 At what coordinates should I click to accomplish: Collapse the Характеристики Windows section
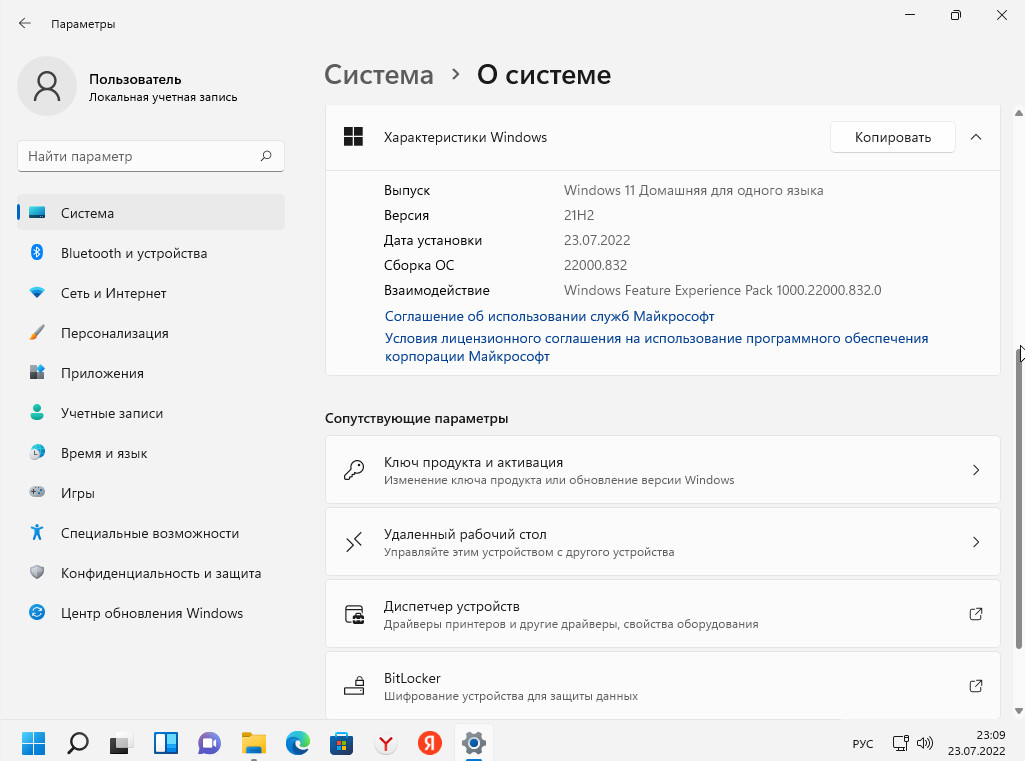click(x=976, y=137)
